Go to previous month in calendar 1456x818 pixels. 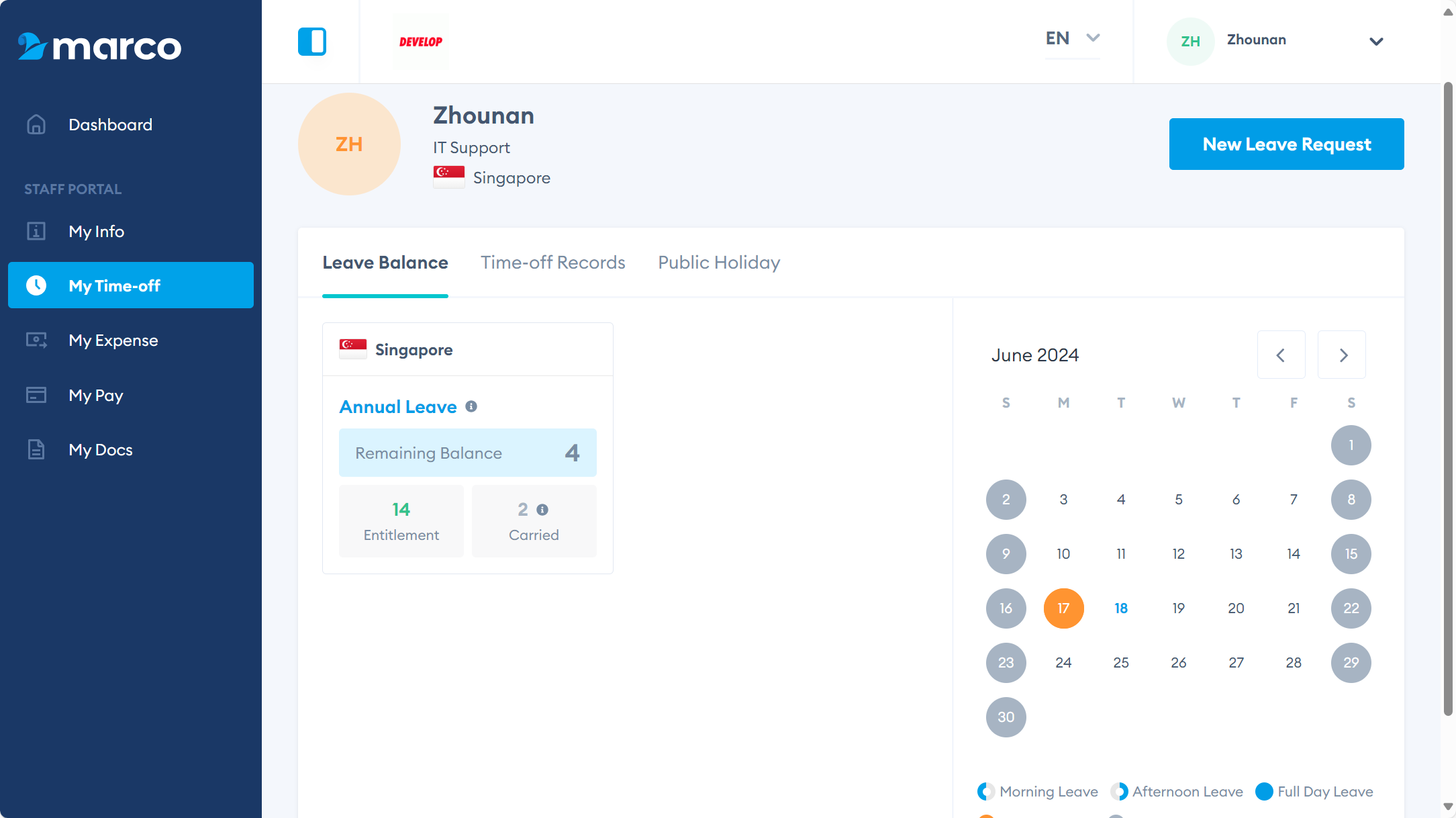tap(1281, 355)
